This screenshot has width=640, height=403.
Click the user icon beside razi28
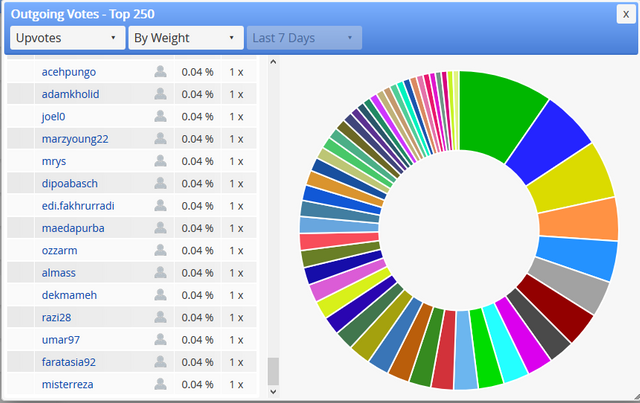coord(160,317)
